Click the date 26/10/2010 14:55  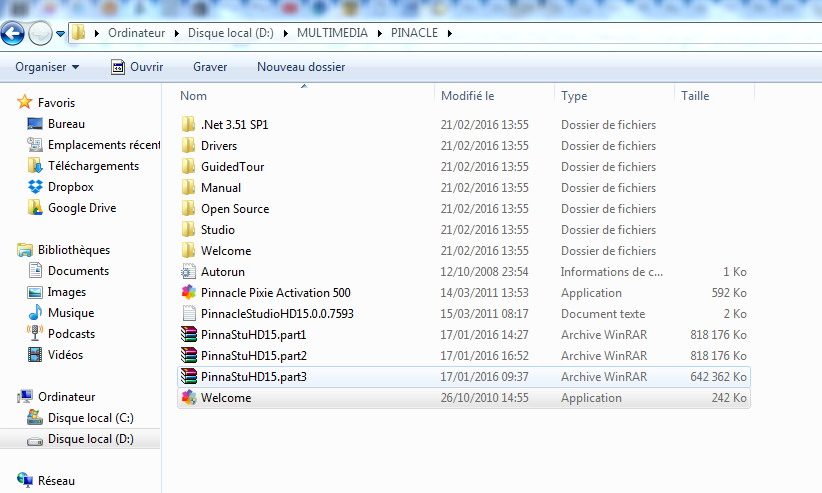coord(484,398)
